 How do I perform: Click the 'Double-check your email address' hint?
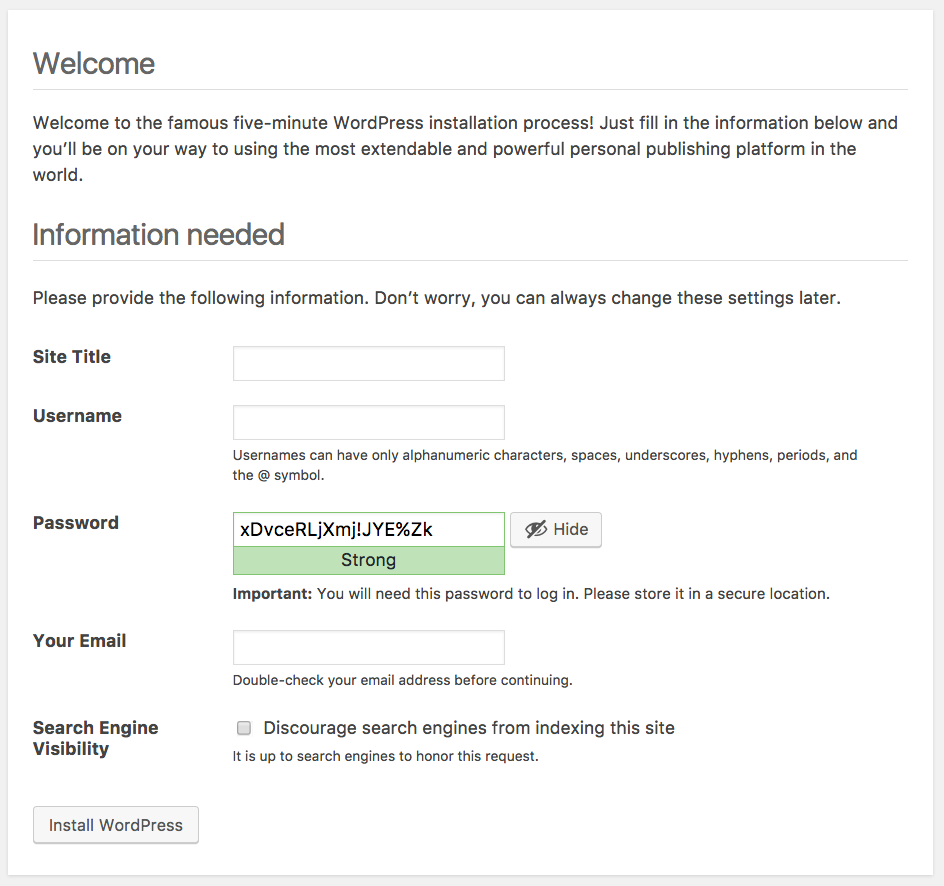pyautogui.click(x=402, y=681)
